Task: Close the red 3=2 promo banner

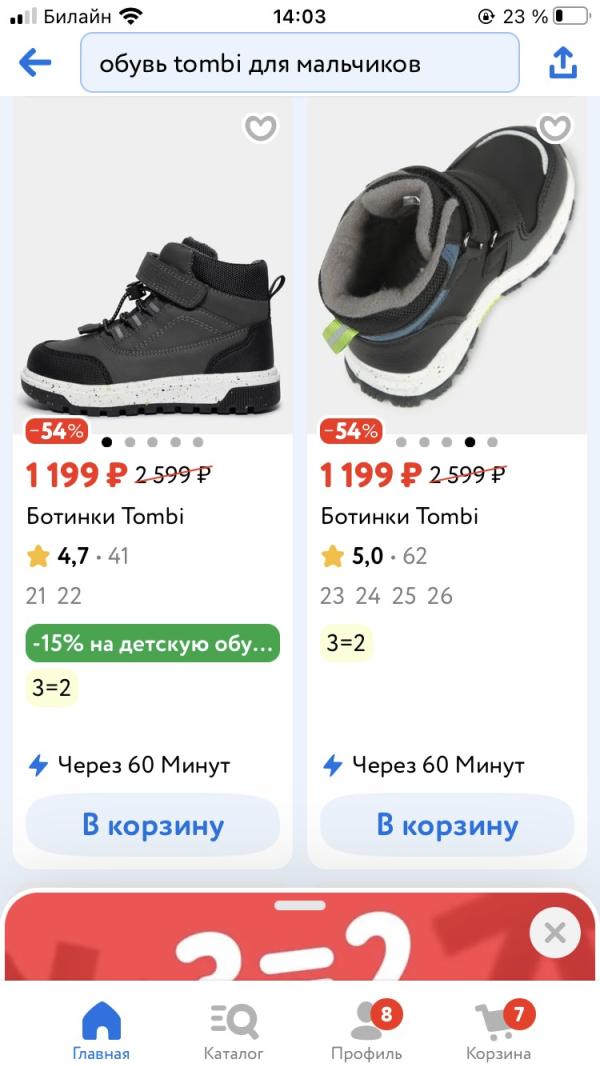Action: 555,934
